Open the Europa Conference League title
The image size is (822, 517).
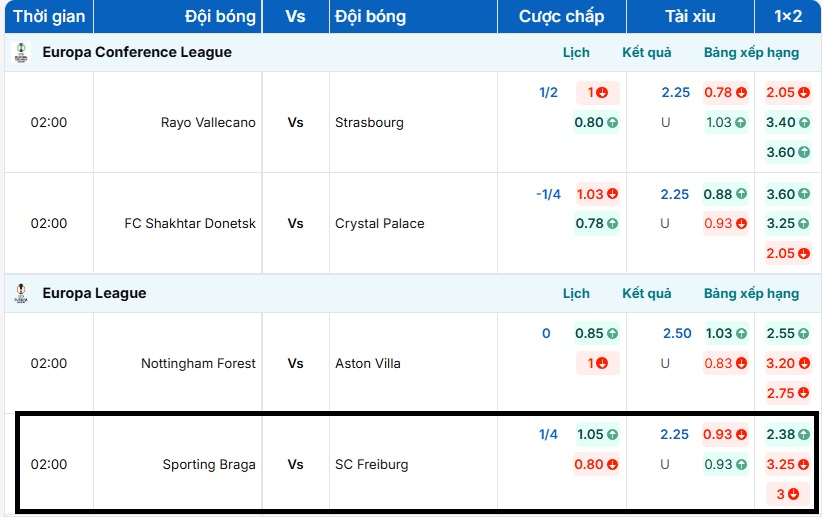[137, 52]
